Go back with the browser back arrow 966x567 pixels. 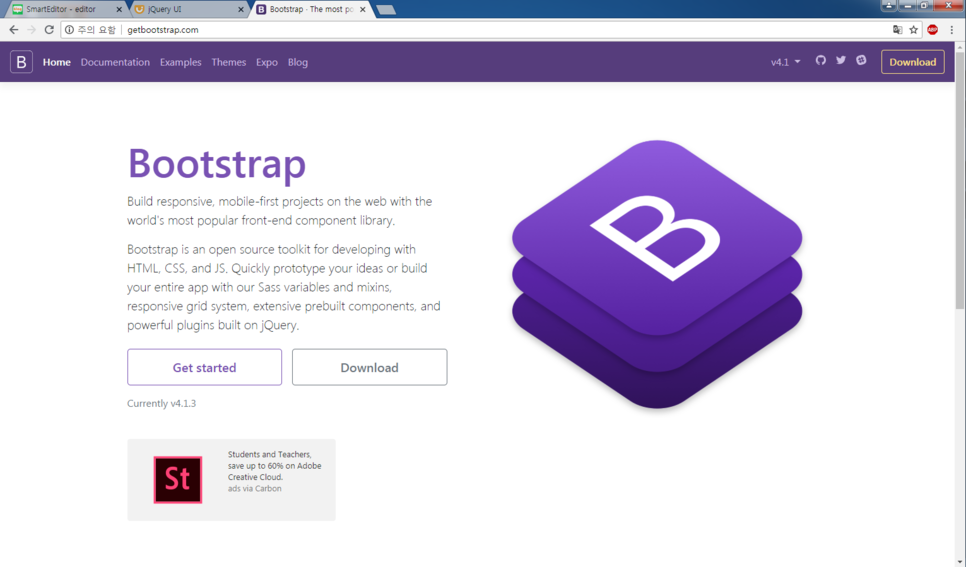coord(14,30)
